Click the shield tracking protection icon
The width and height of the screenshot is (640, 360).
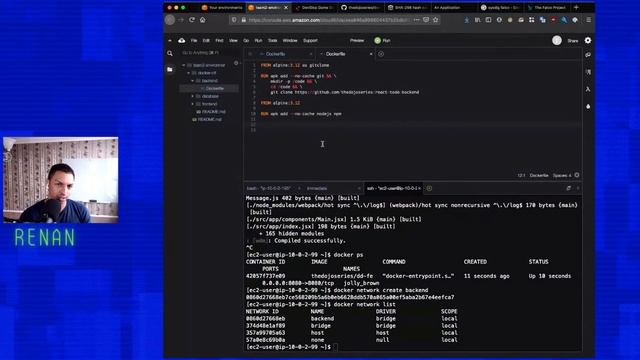pyautogui.click(x=234, y=20)
